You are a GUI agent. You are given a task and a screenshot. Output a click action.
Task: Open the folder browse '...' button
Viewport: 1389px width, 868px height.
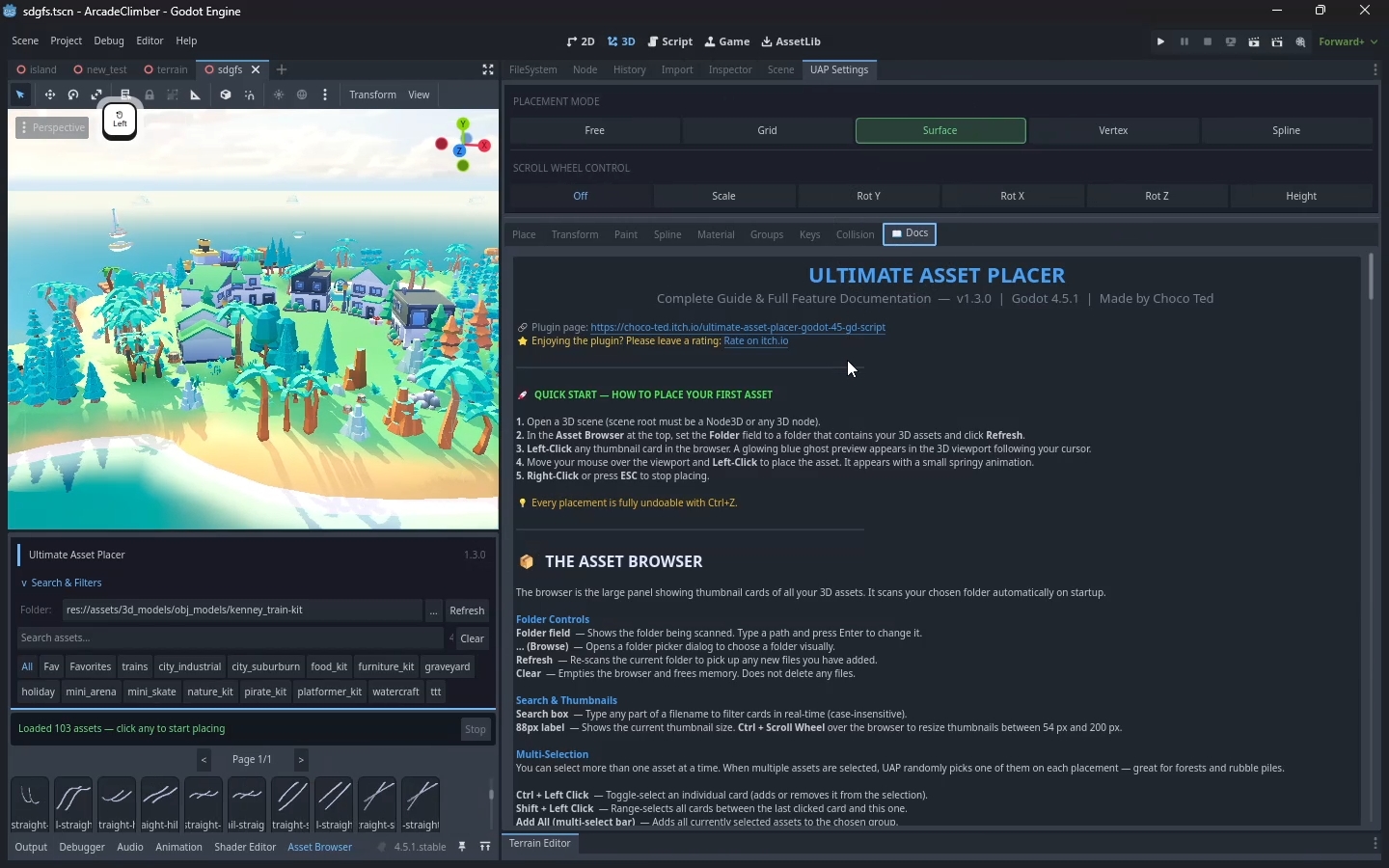tap(435, 611)
